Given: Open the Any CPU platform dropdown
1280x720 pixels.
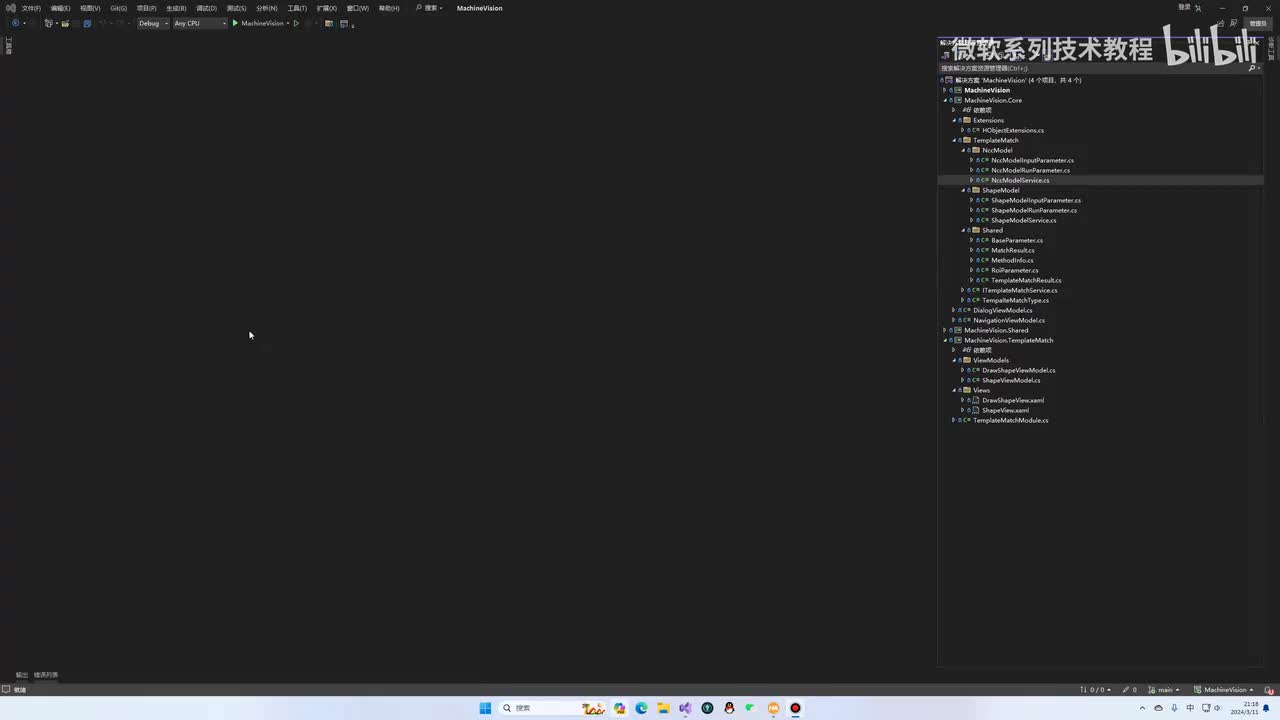Looking at the screenshot, I should click(x=200, y=23).
